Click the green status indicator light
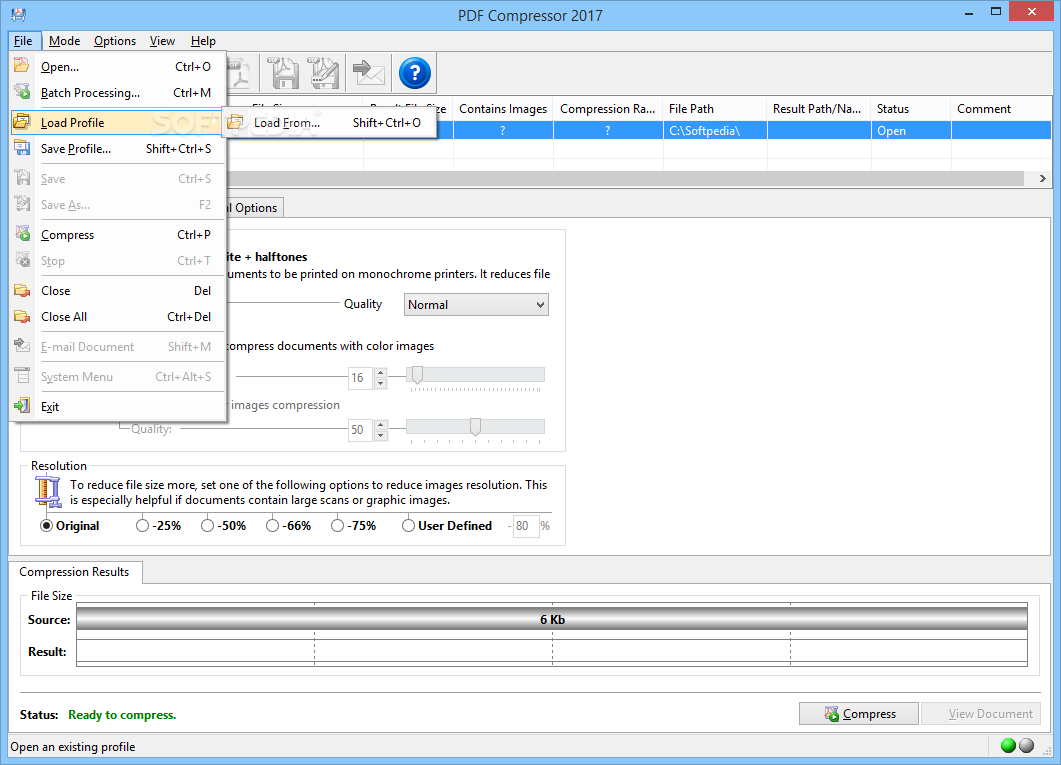This screenshot has width=1061, height=765. pos(1008,745)
